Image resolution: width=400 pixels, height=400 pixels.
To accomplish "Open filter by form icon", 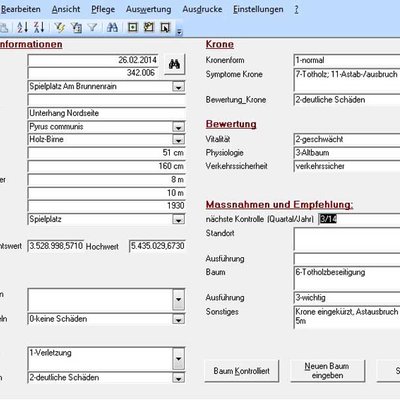I will tap(76, 27).
